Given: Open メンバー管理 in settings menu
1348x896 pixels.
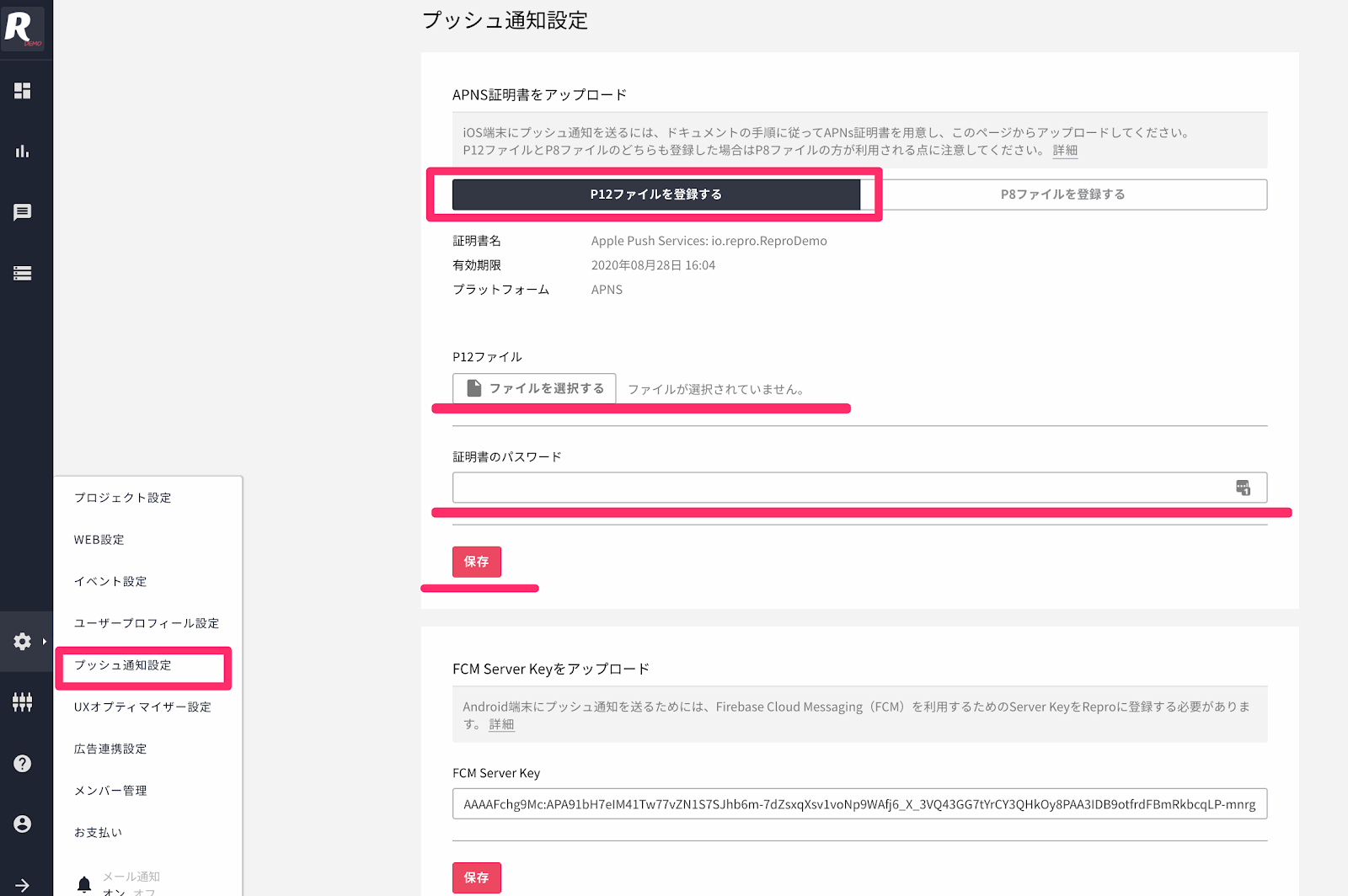Looking at the screenshot, I should (x=110, y=791).
